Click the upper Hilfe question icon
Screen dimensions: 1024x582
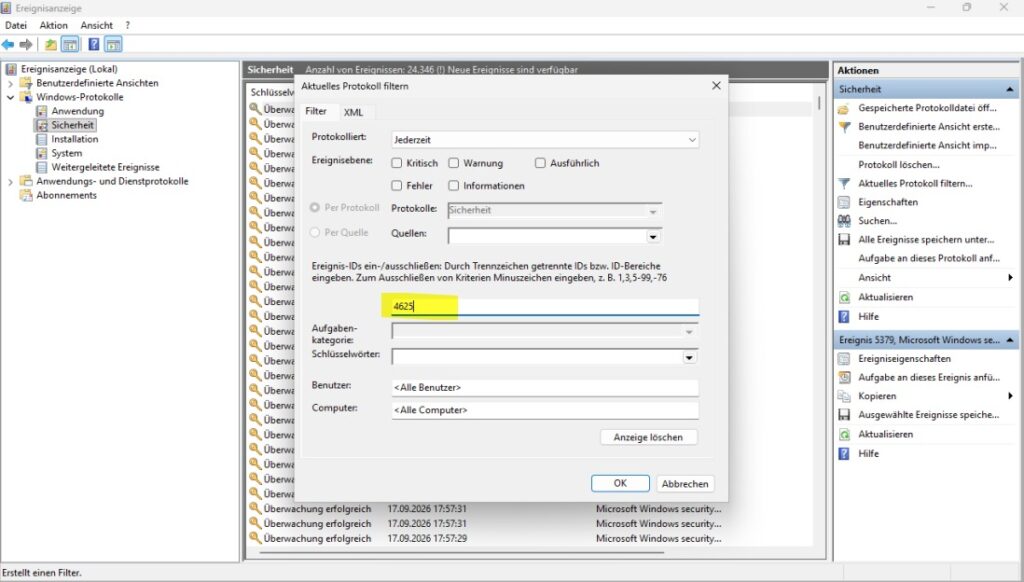point(844,316)
